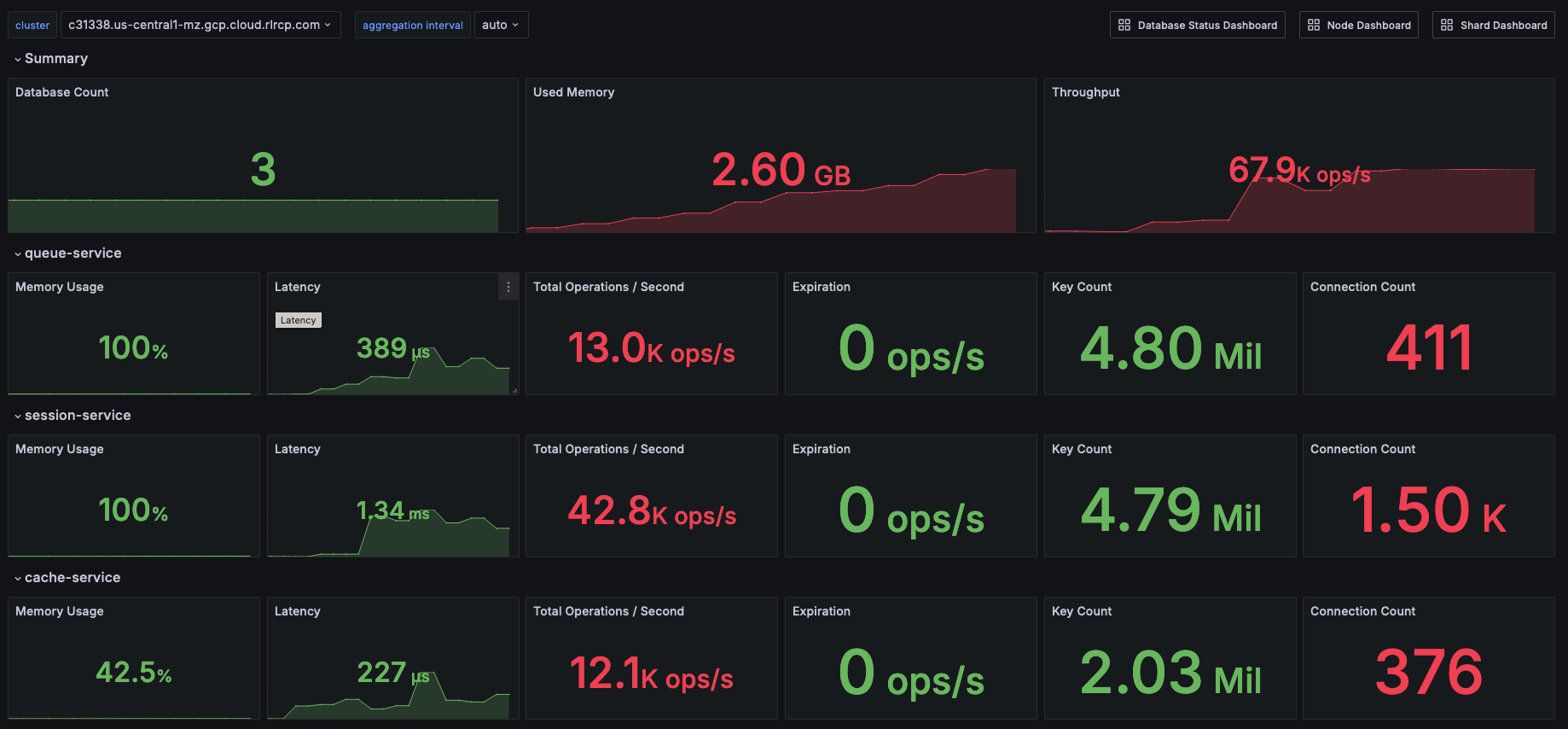Open the Database Status Dashboard link
Image resolution: width=1568 pixels, height=729 pixels.
coord(1206,25)
